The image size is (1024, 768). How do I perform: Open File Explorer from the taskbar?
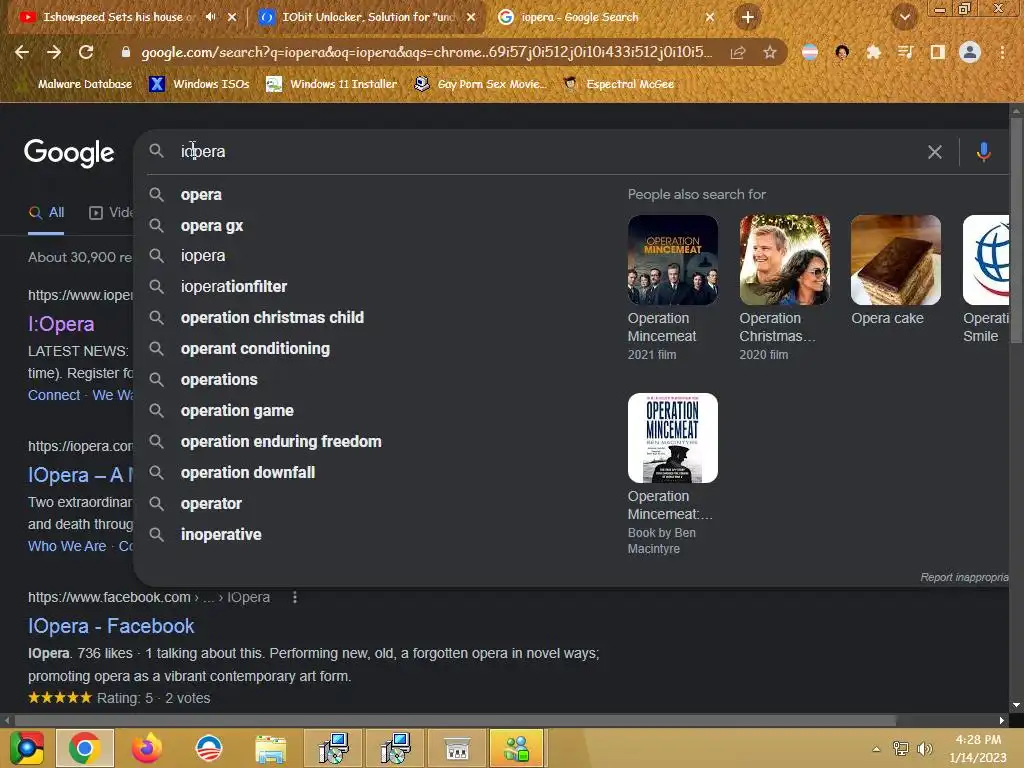tap(270, 748)
